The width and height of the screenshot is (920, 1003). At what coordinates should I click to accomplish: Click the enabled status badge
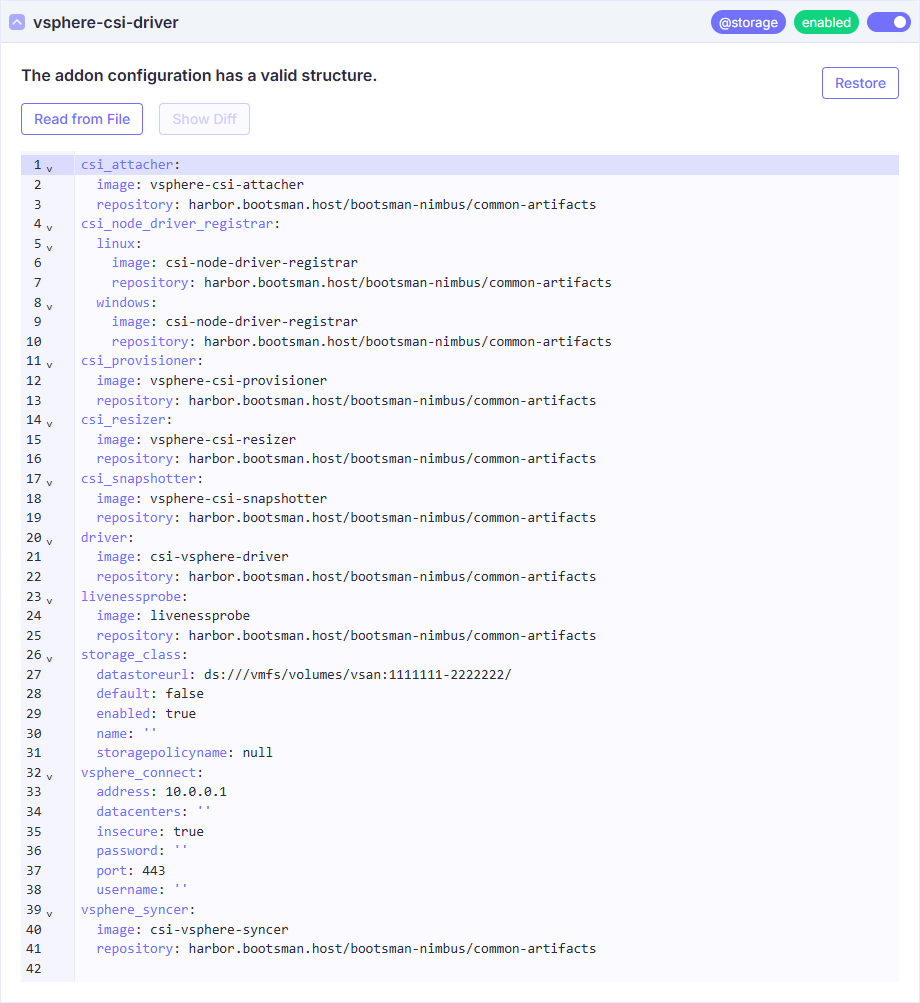pyautogui.click(x=826, y=22)
